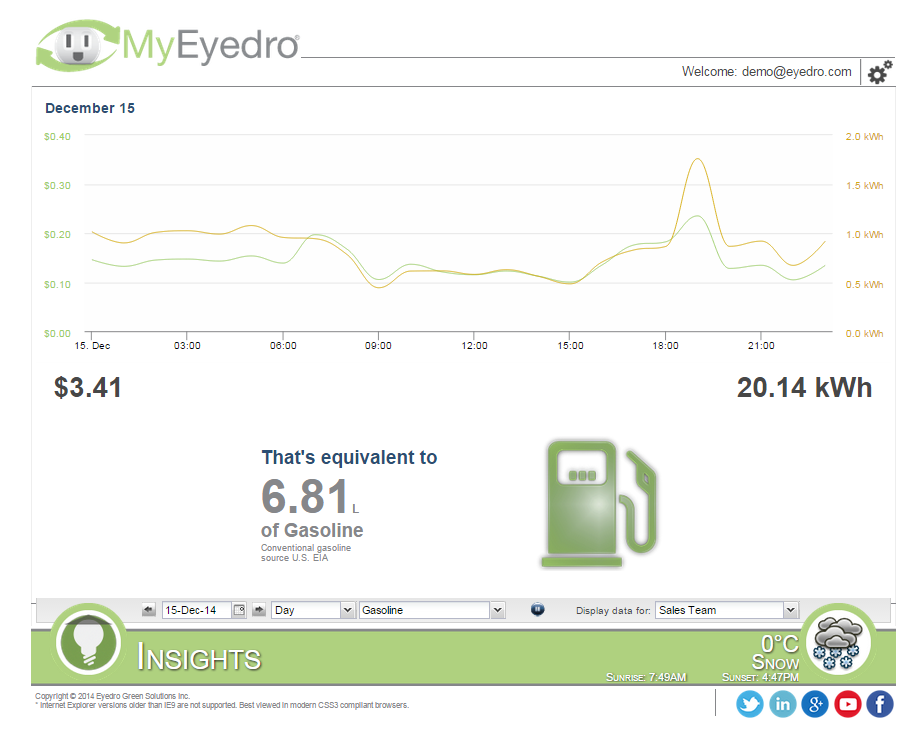Click the 09:00 time axis label
Viewport: 922px width, 739px height.
378,346
